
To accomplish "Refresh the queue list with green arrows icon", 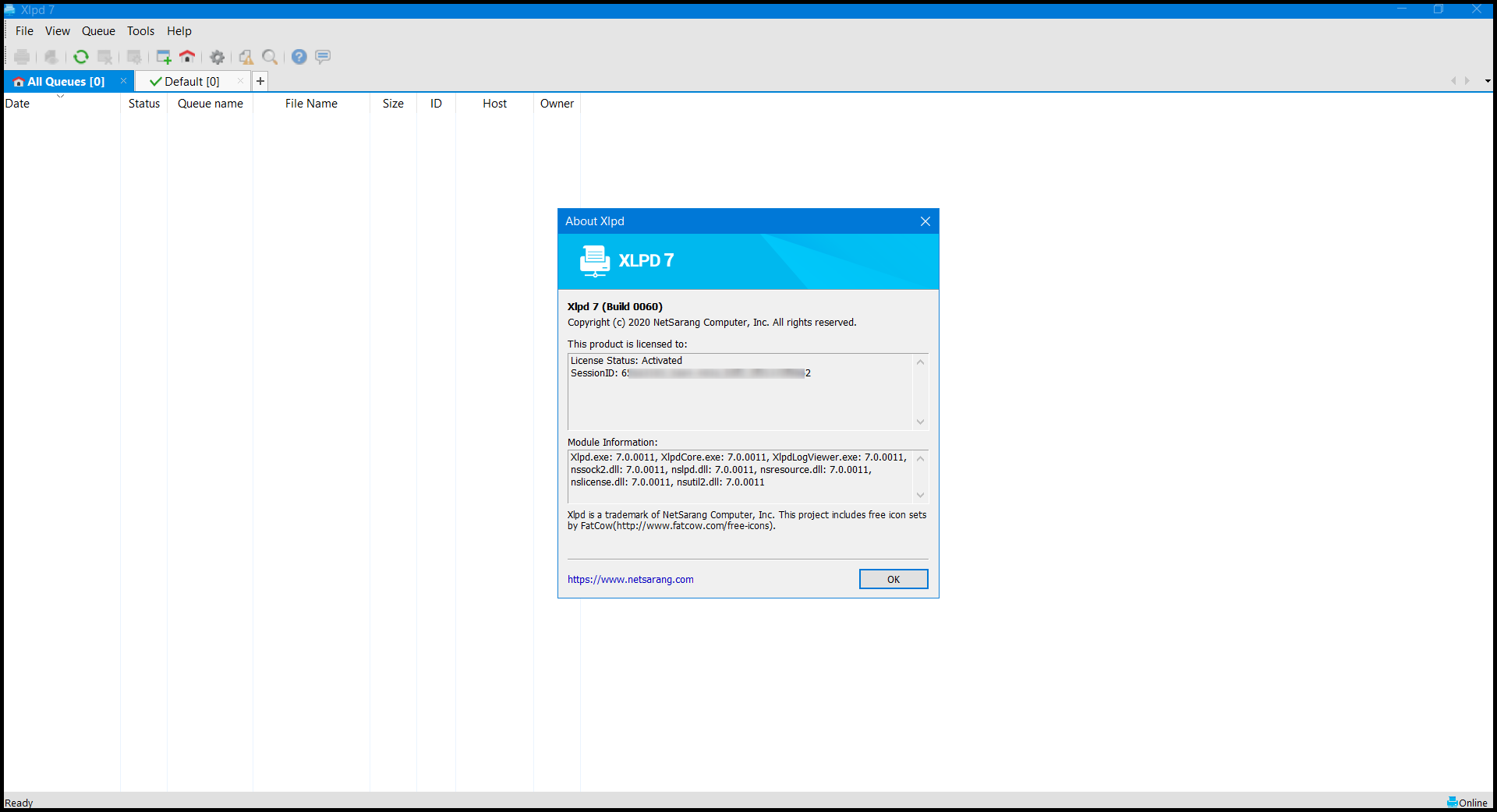I will coord(81,57).
